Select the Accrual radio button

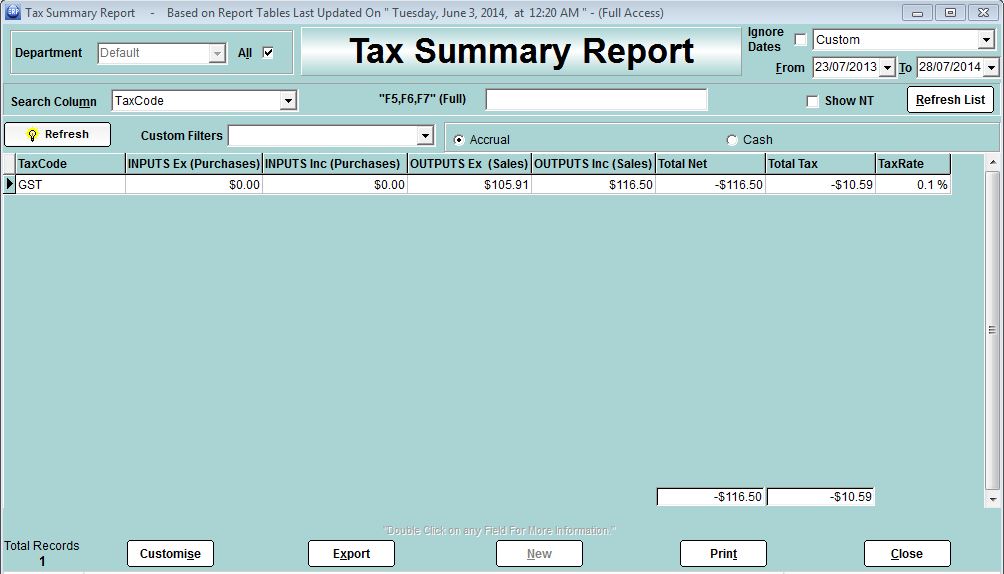459,140
